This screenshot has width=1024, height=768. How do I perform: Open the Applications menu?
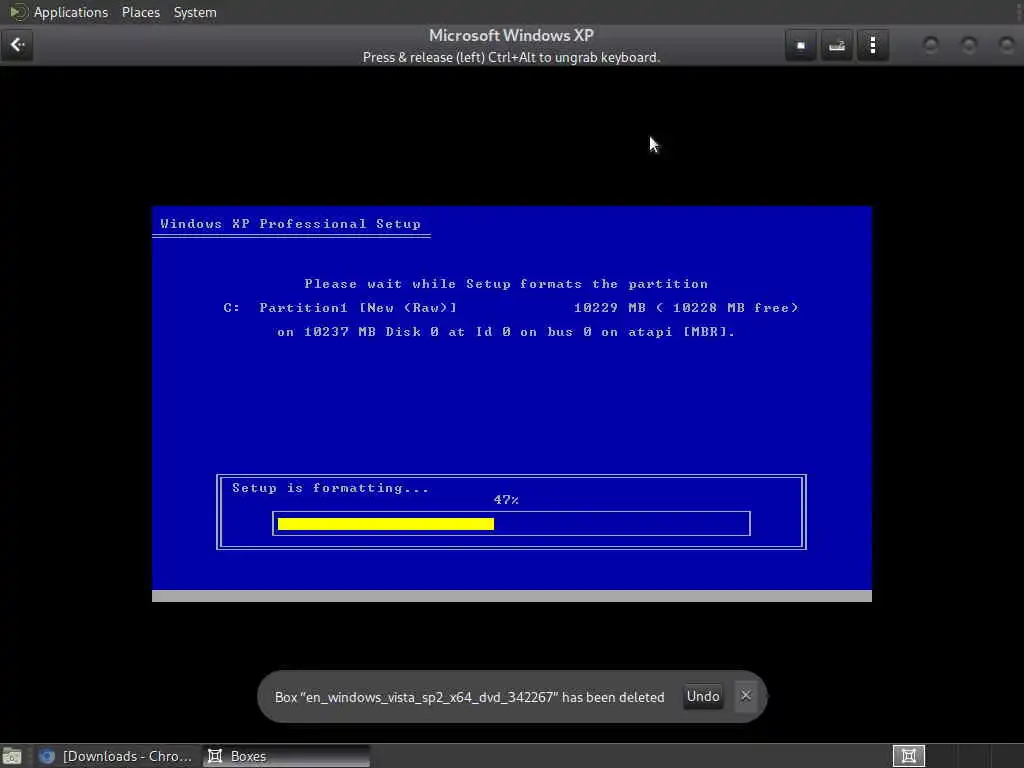coord(71,12)
